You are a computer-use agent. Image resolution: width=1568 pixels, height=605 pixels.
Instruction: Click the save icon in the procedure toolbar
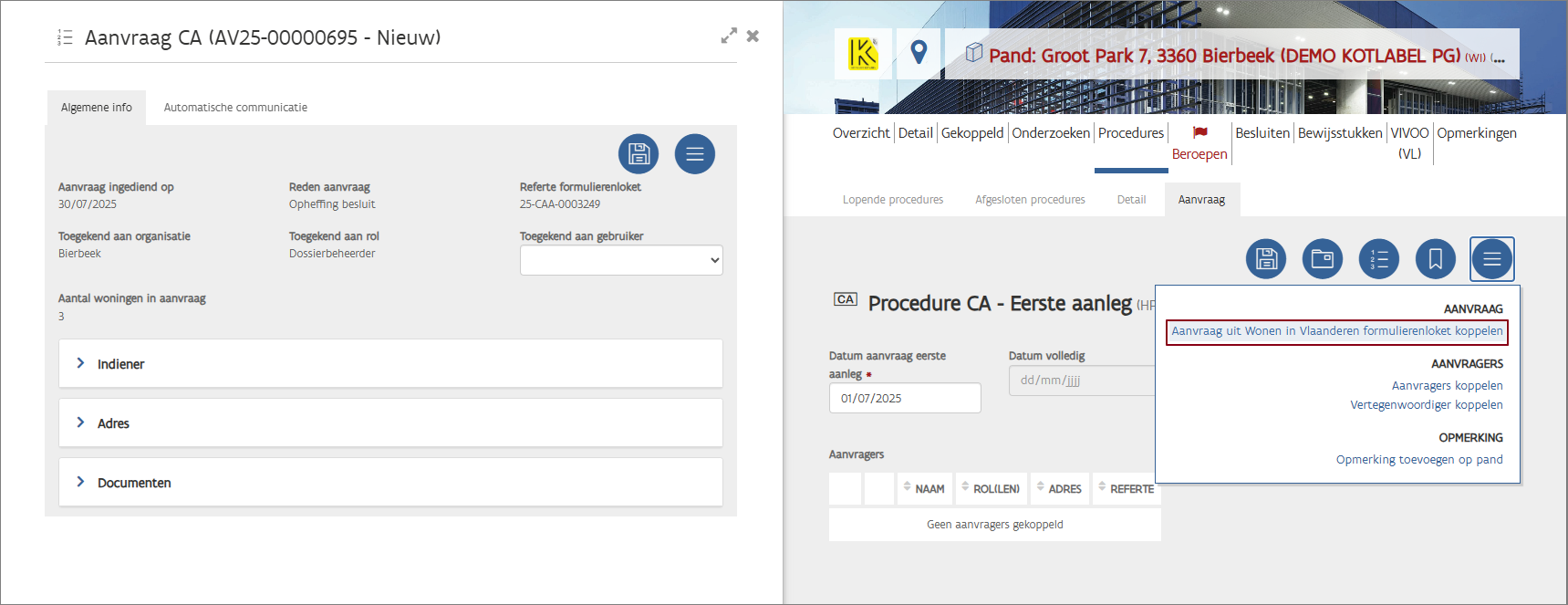[1265, 259]
